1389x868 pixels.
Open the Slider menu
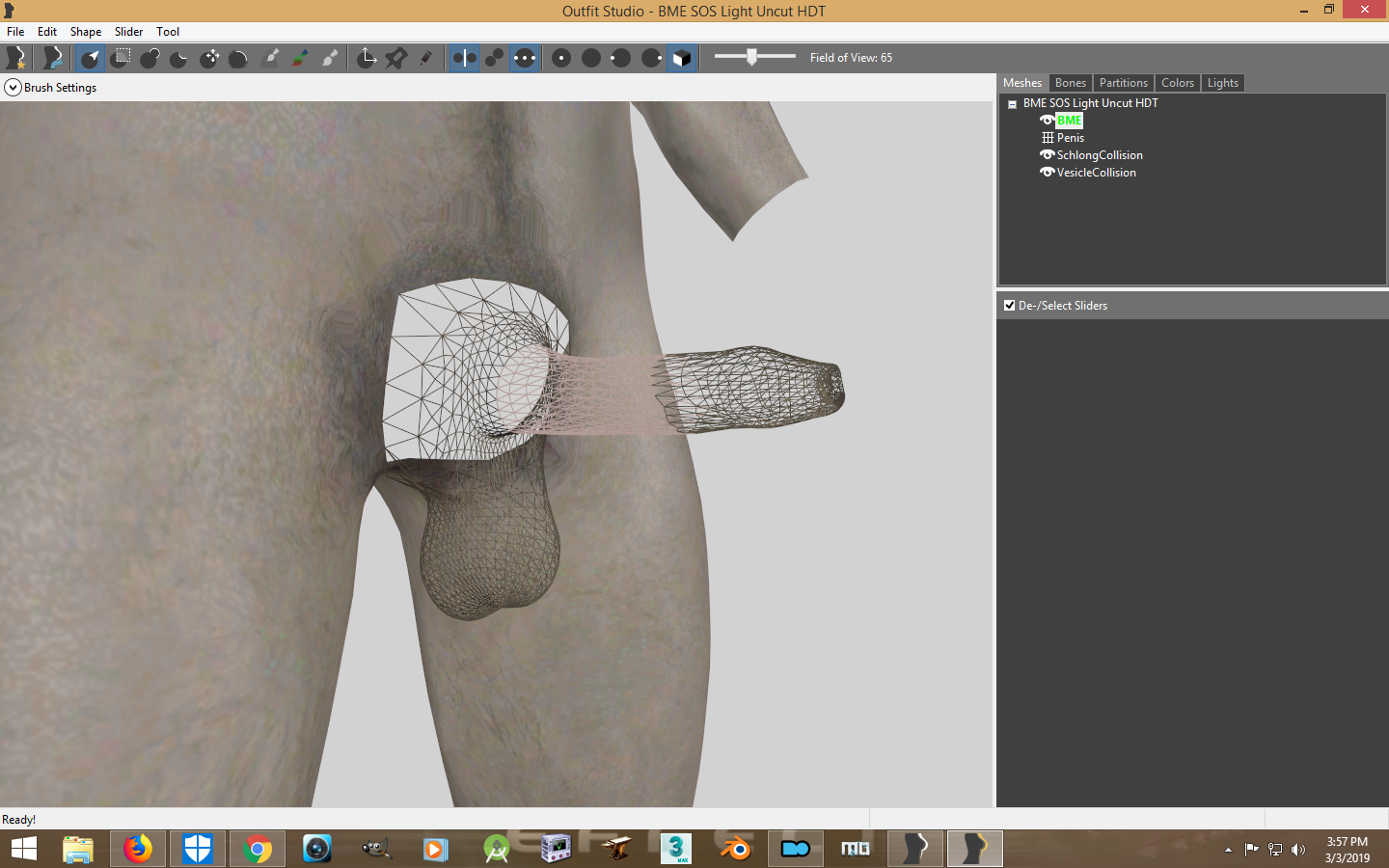(128, 32)
